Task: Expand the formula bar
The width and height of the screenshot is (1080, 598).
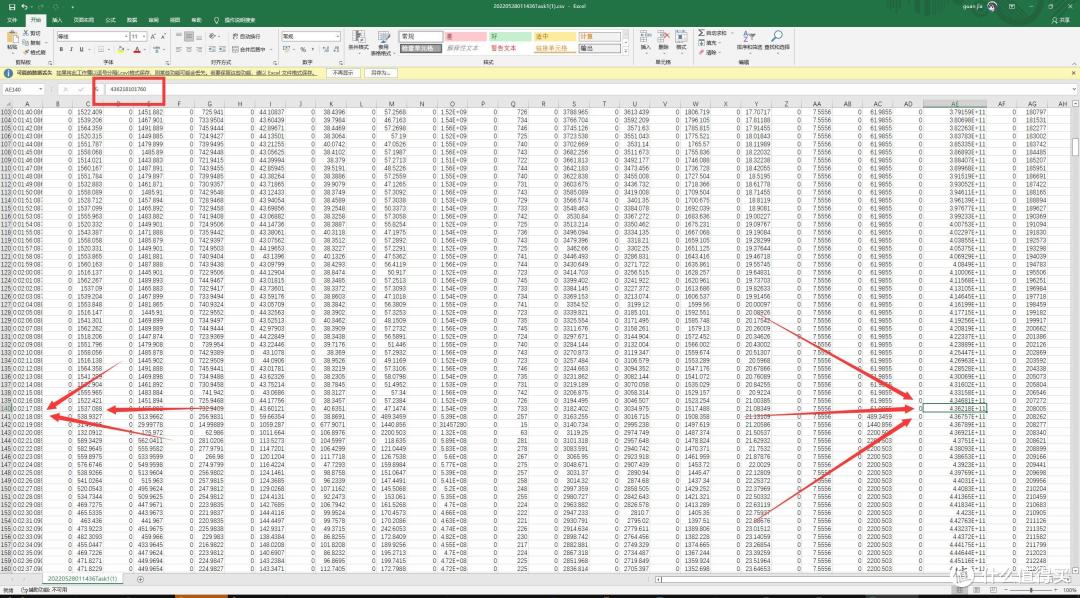Action: 1073,90
